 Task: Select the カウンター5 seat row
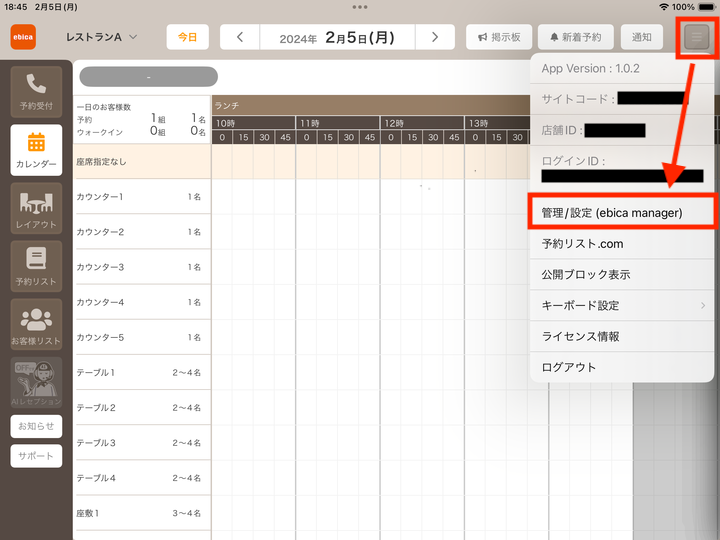(142, 337)
